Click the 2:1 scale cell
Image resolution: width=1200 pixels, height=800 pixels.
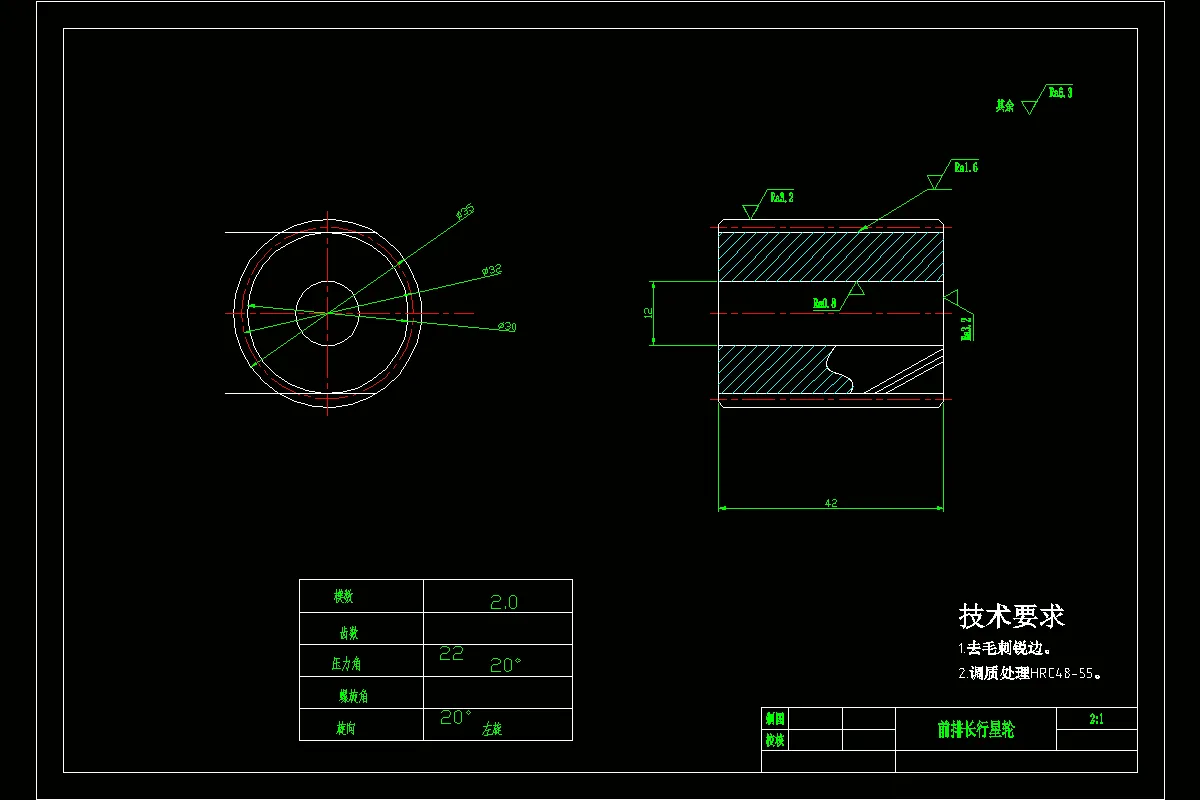click(x=1096, y=718)
